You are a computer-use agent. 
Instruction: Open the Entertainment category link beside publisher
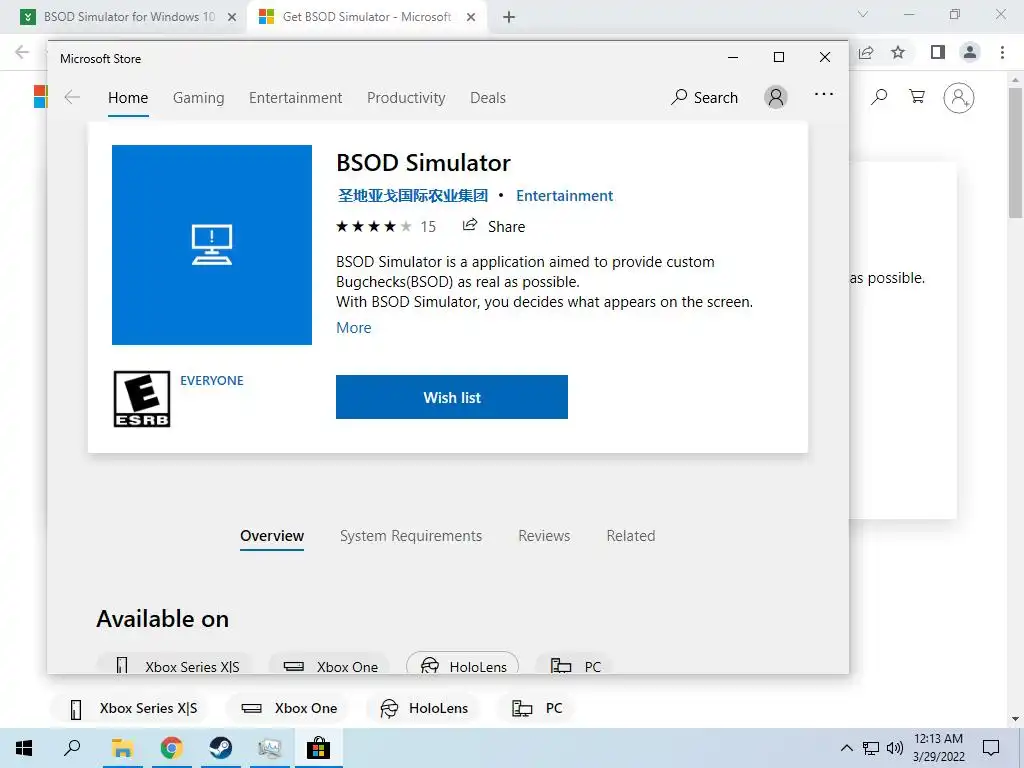coord(564,196)
